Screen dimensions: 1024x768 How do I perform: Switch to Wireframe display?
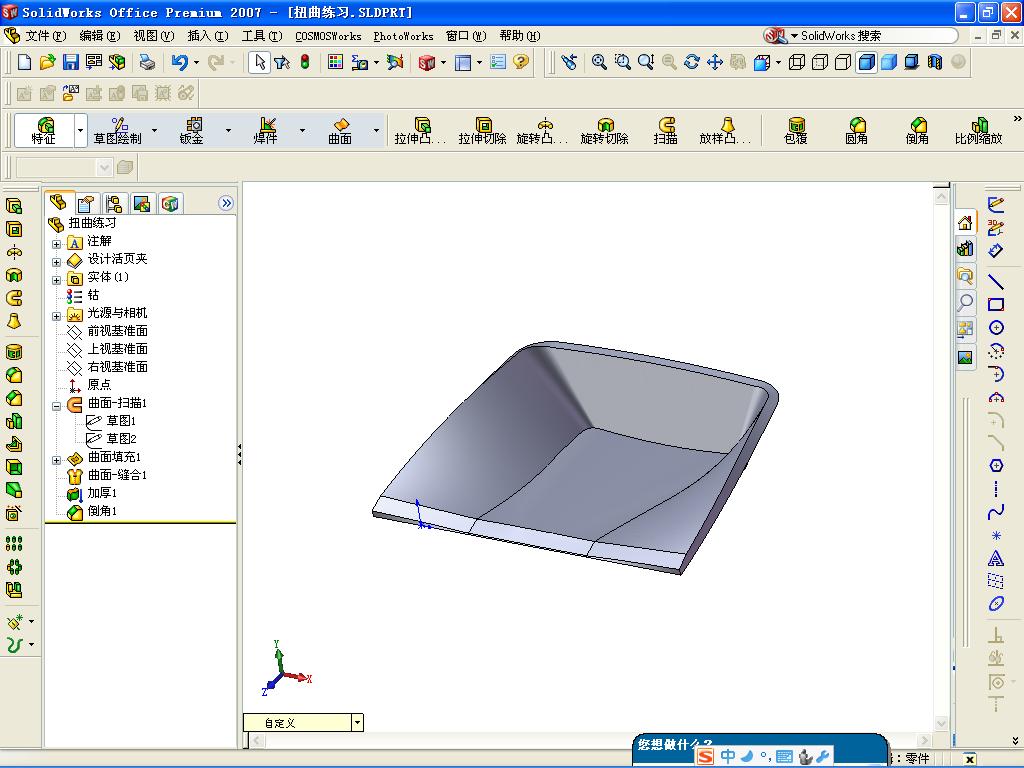click(x=797, y=62)
